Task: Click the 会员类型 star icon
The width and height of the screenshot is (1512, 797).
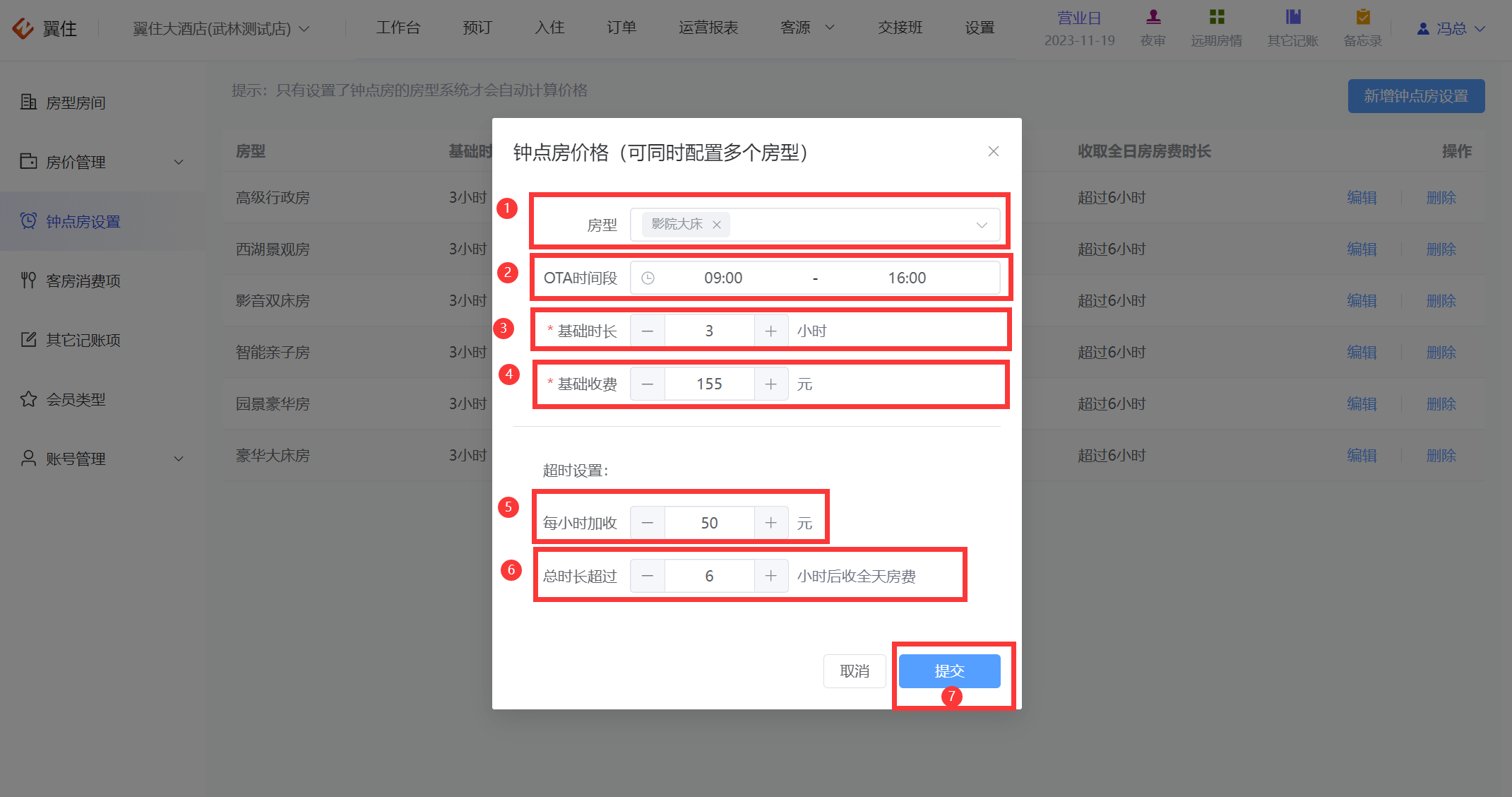Action: (28, 398)
